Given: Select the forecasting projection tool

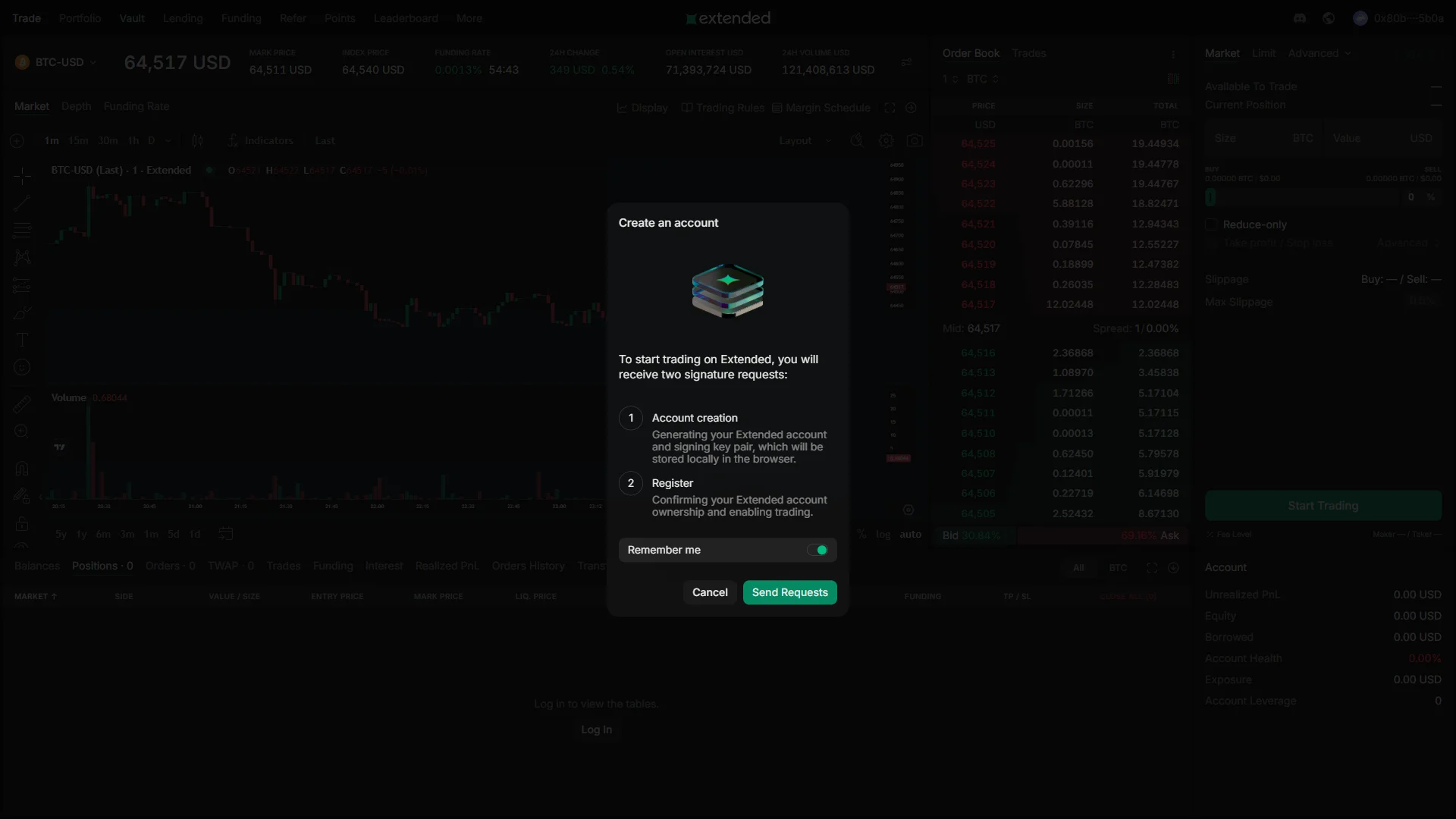Looking at the screenshot, I should click(22, 286).
